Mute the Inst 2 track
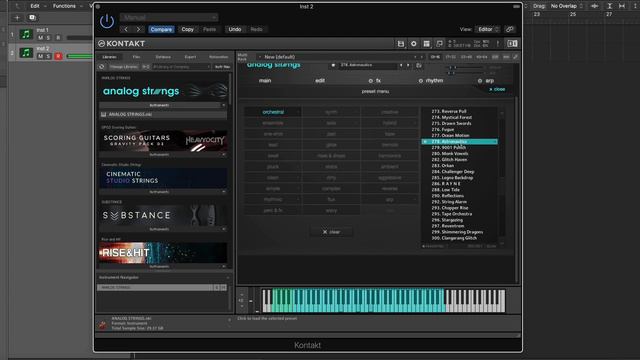The height and width of the screenshot is (360, 640). (40, 56)
